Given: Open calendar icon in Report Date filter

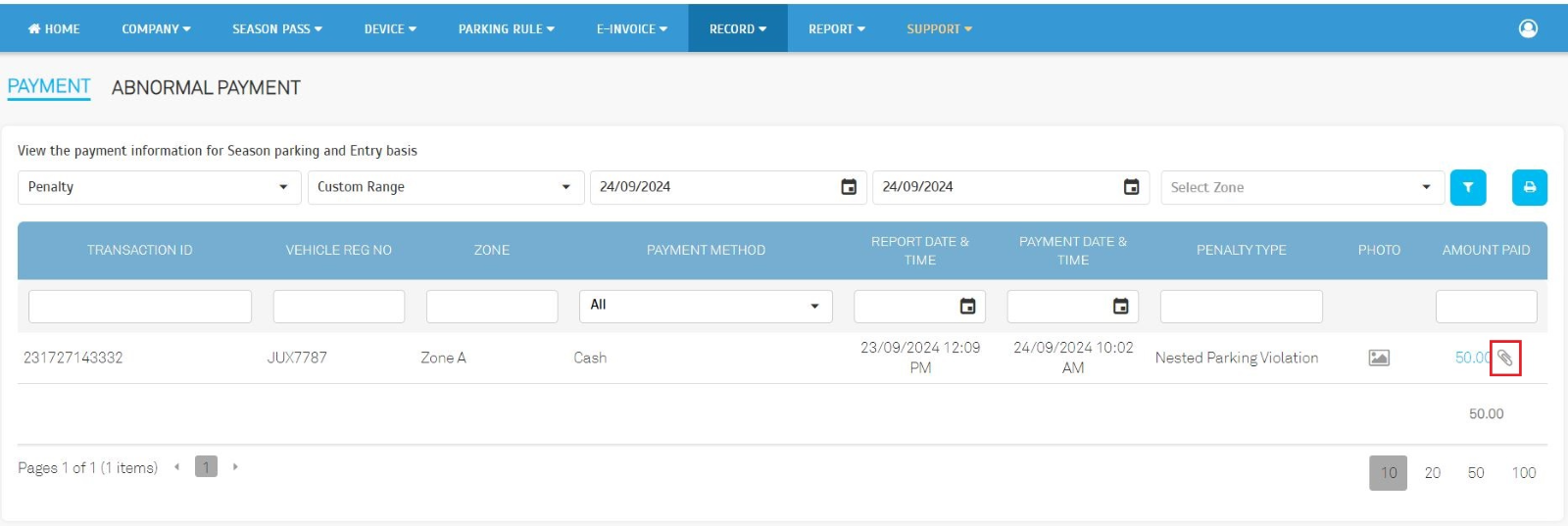Looking at the screenshot, I should [967, 307].
